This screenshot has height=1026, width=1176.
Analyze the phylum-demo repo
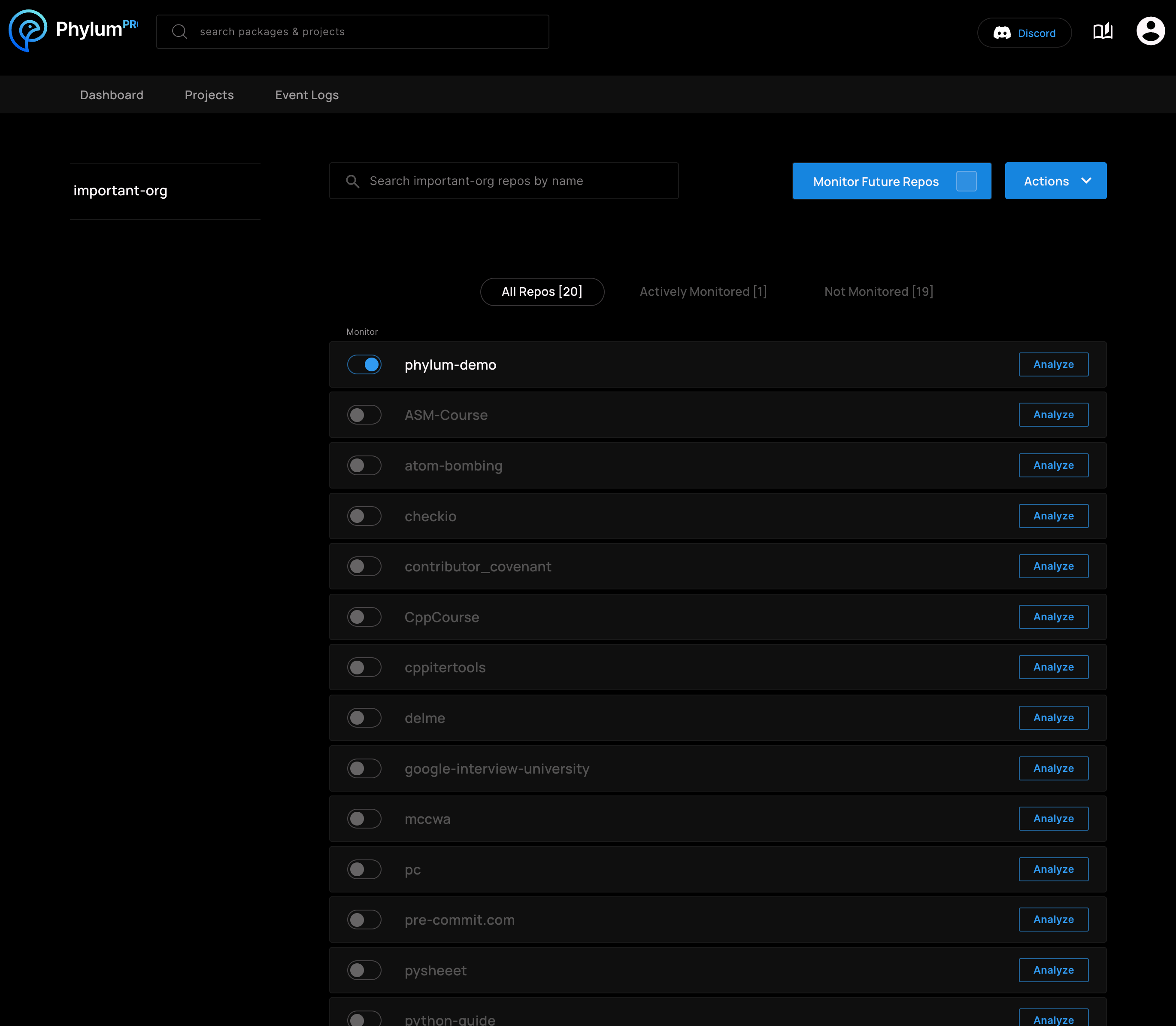pyautogui.click(x=1054, y=364)
